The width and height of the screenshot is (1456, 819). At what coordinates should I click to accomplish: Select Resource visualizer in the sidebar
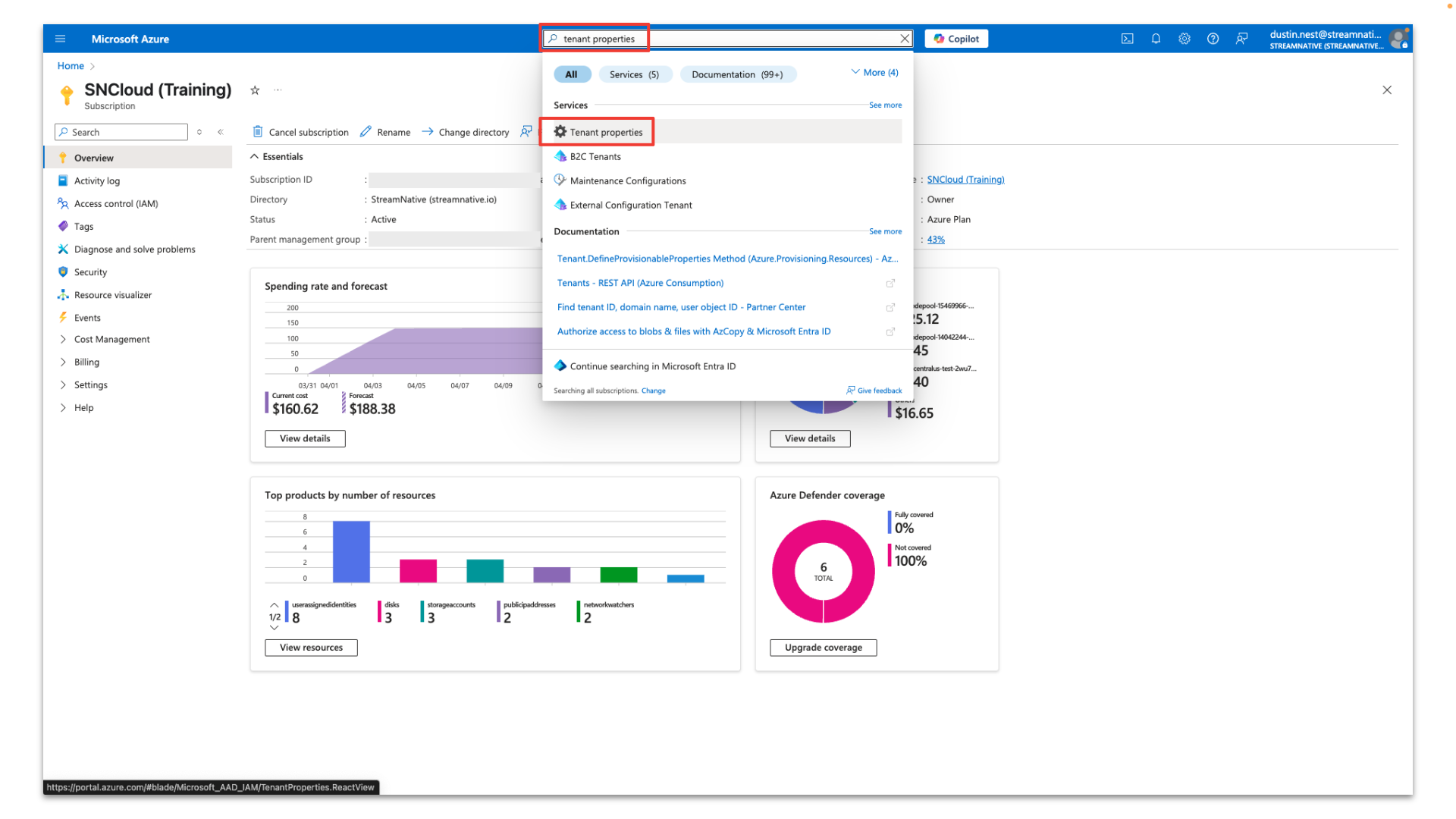pyautogui.click(x=112, y=294)
